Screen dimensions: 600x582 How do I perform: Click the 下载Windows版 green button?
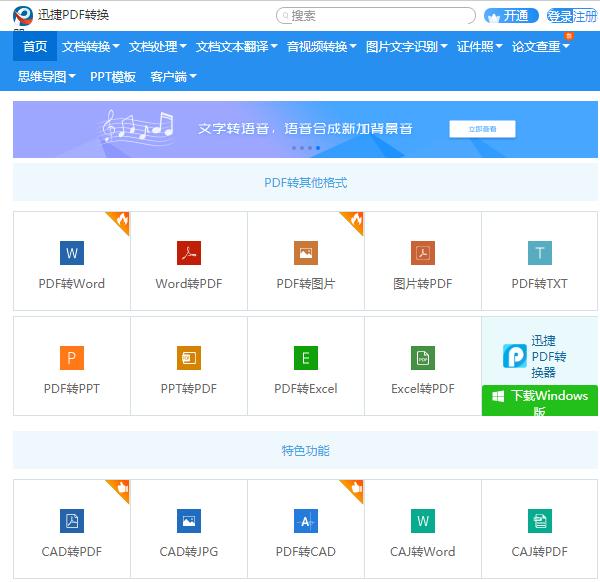540,401
